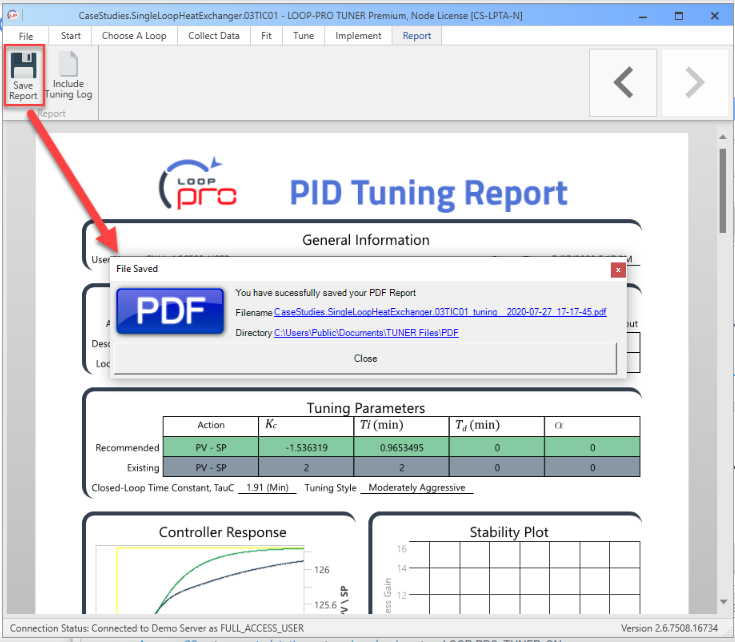Click the vertical scrollbar thumb of report
This screenshot has height=642, width=735.
[722, 191]
